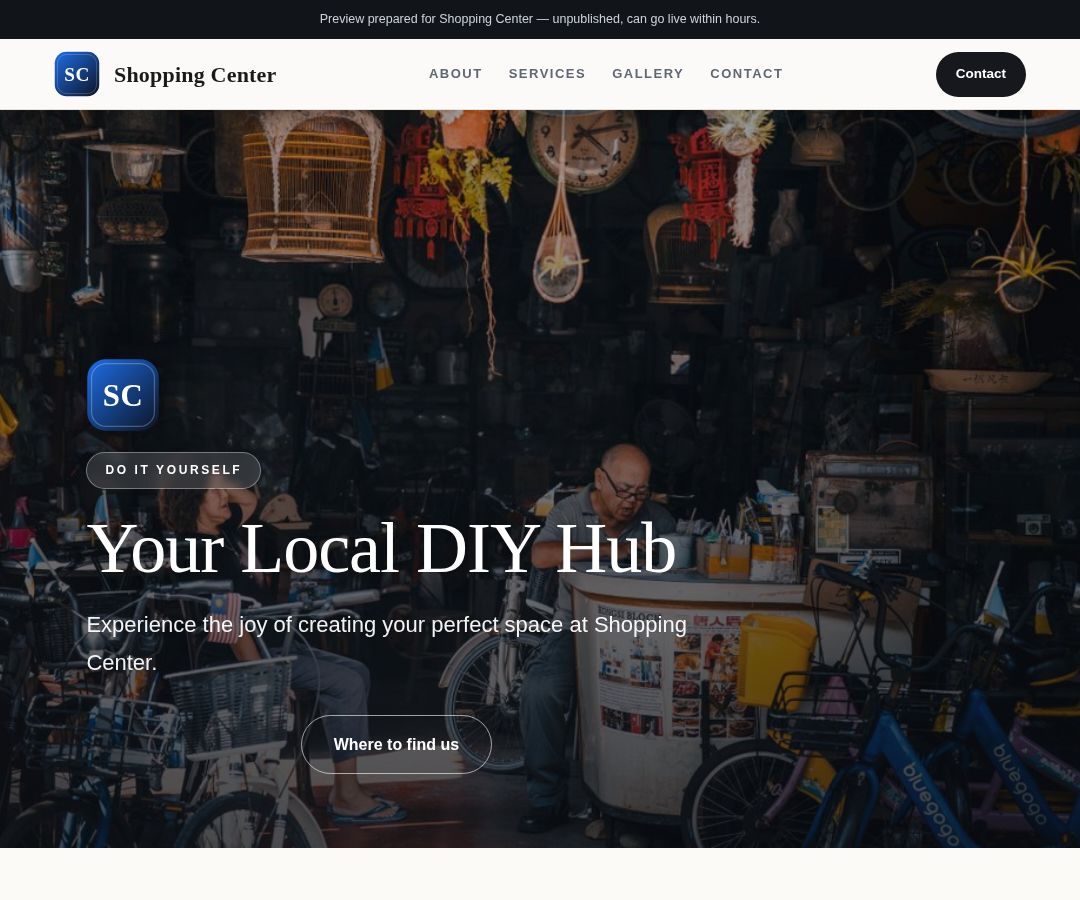Screen dimensions: 1080x900
Task: Click the preview notice banner text
Action: pyautogui.click(x=540, y=19)
